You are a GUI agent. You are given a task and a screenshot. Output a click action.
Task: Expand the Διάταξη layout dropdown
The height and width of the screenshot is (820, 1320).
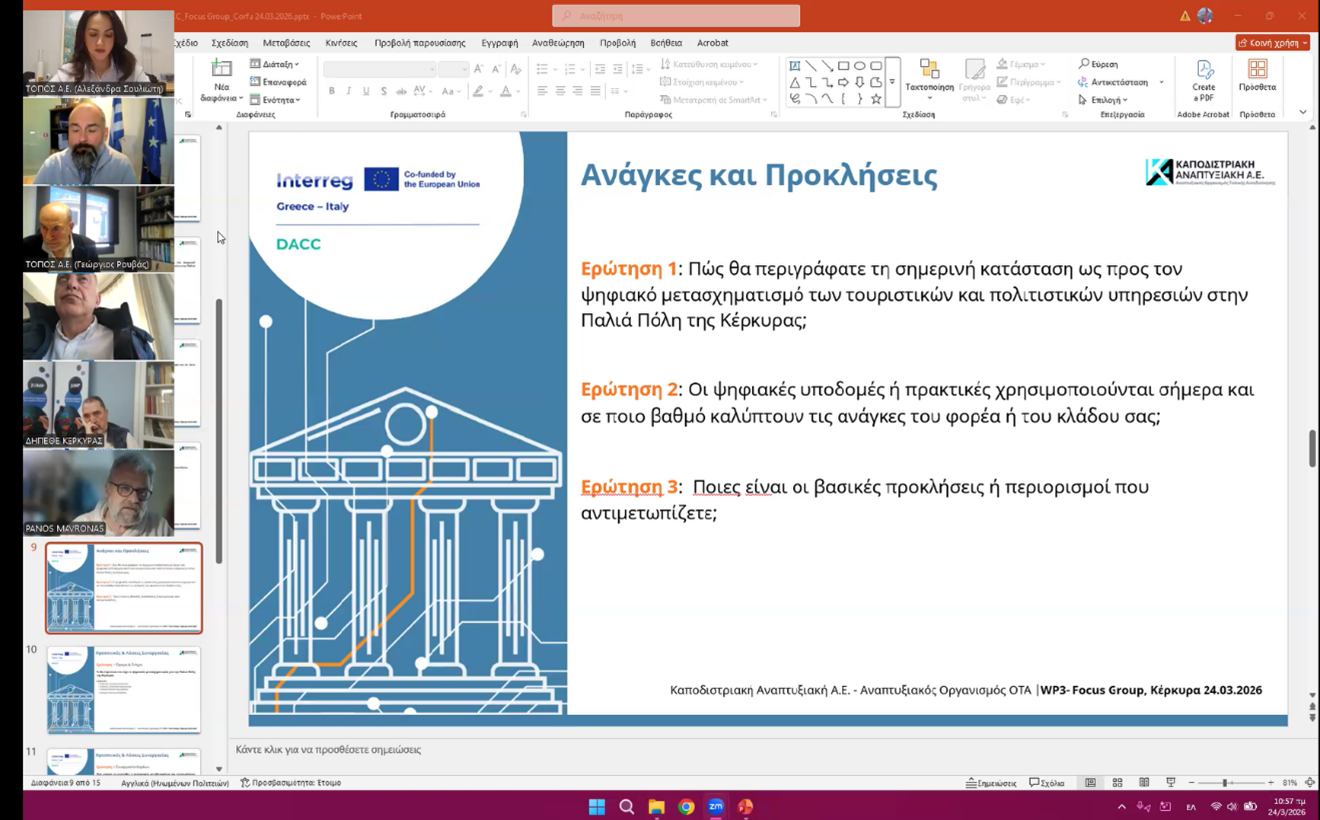pyautogui.click(x=275, y=64)
